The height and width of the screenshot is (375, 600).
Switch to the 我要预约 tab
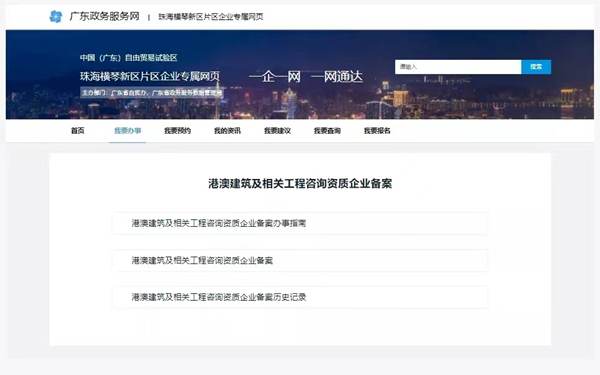point(178,131)
